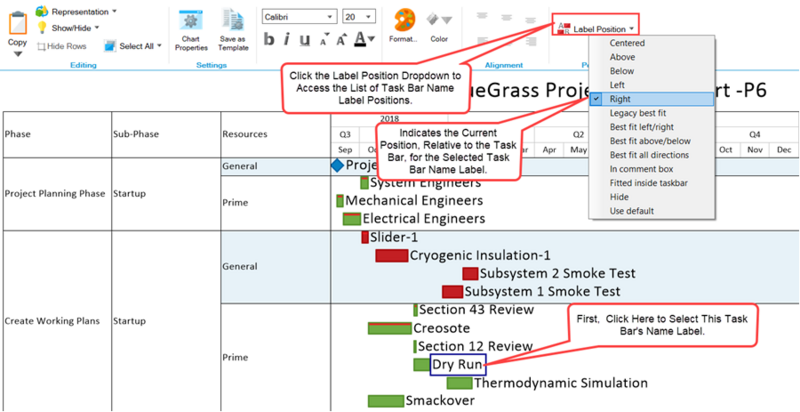The height and width of the screenshot is (412, 800).
Task: Choose Hide in Label Position menu
Action: 652,197
